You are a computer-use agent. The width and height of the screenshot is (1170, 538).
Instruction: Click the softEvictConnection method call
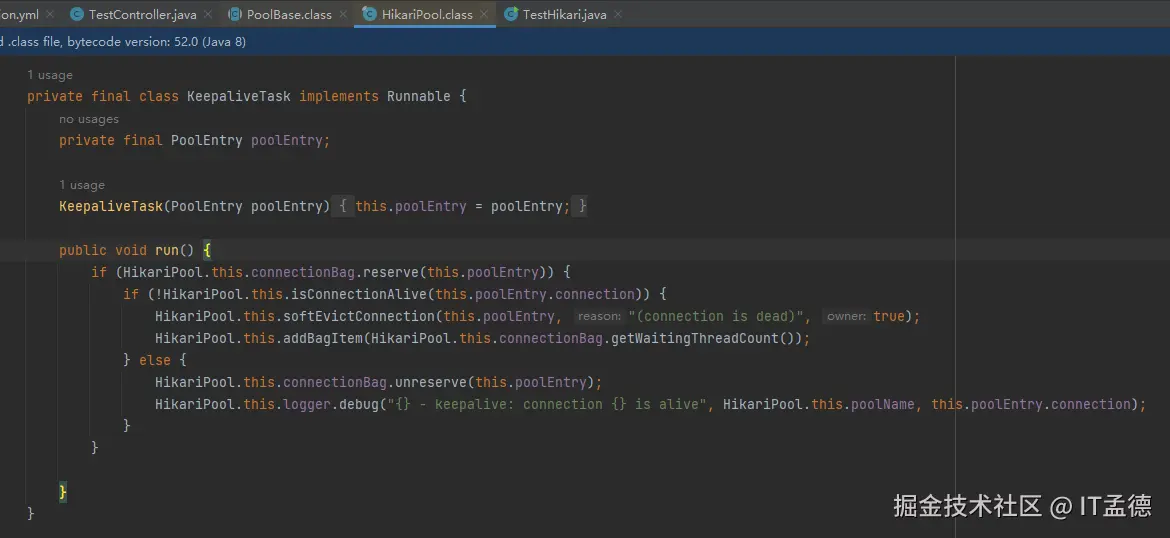click(x=359, y=316)
